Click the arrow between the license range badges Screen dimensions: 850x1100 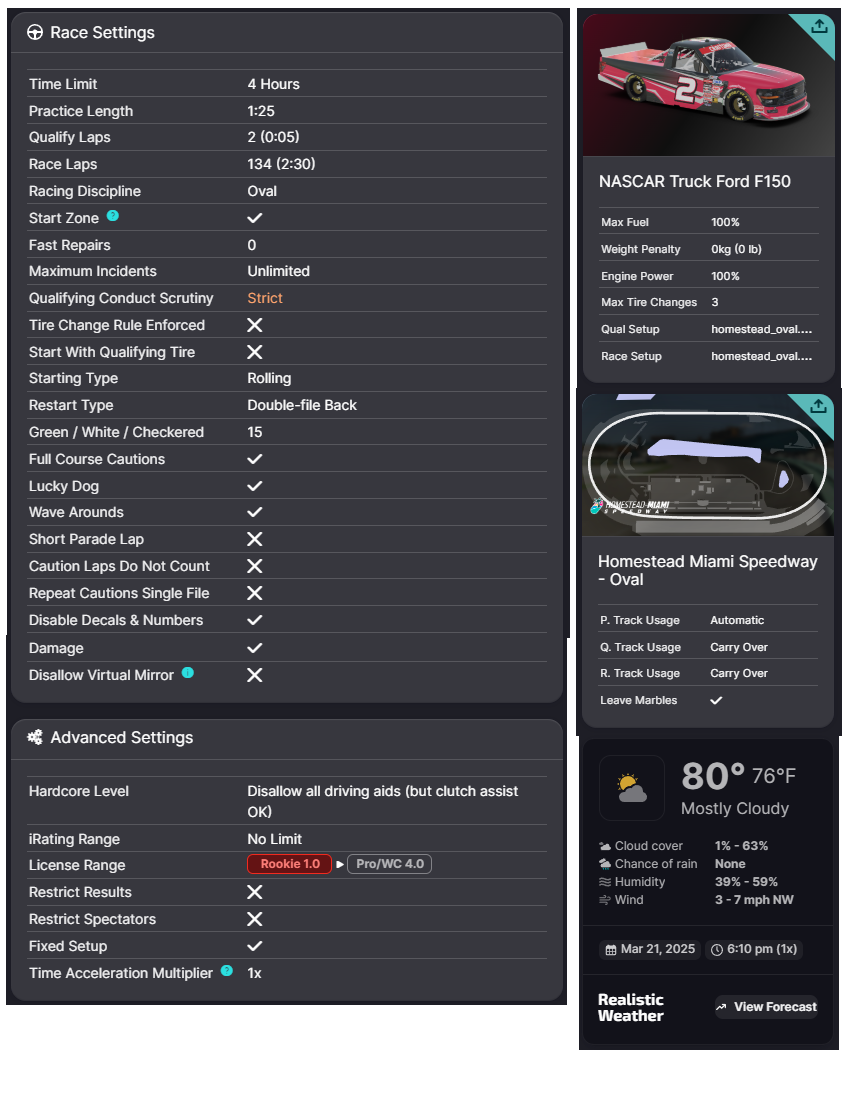tap(340, 864)
